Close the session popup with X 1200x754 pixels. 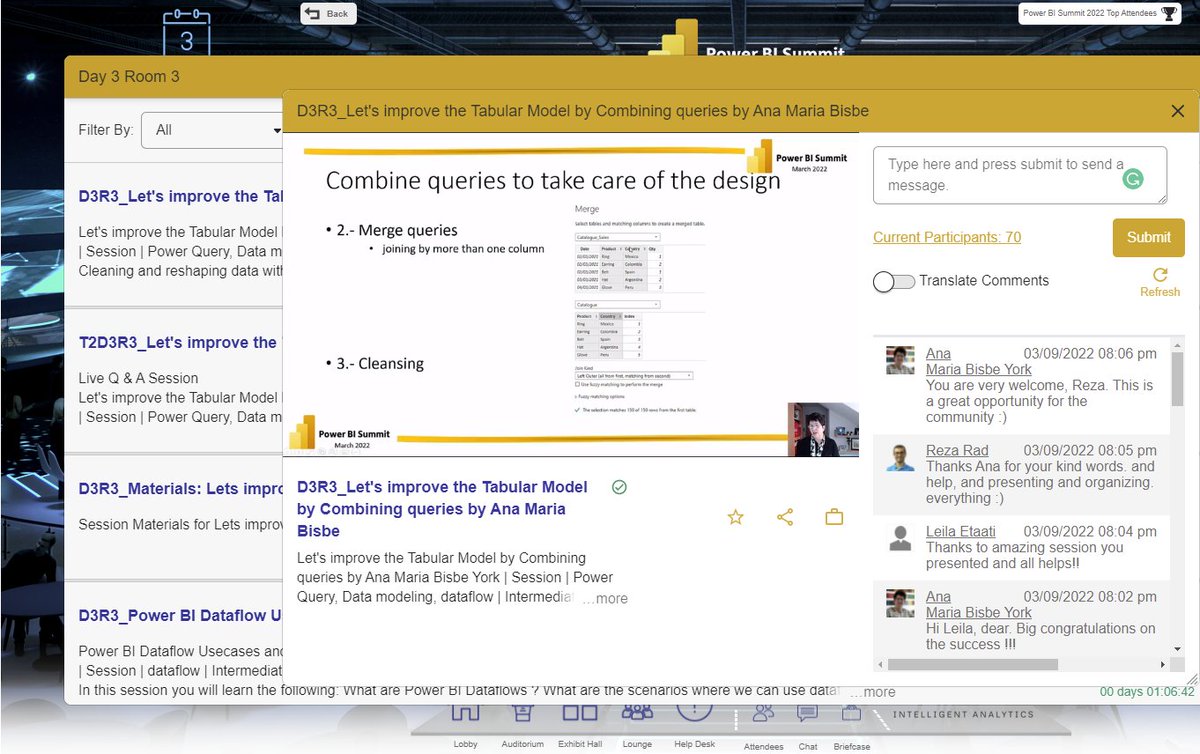pyautogui.click(x=1177, y=111)
